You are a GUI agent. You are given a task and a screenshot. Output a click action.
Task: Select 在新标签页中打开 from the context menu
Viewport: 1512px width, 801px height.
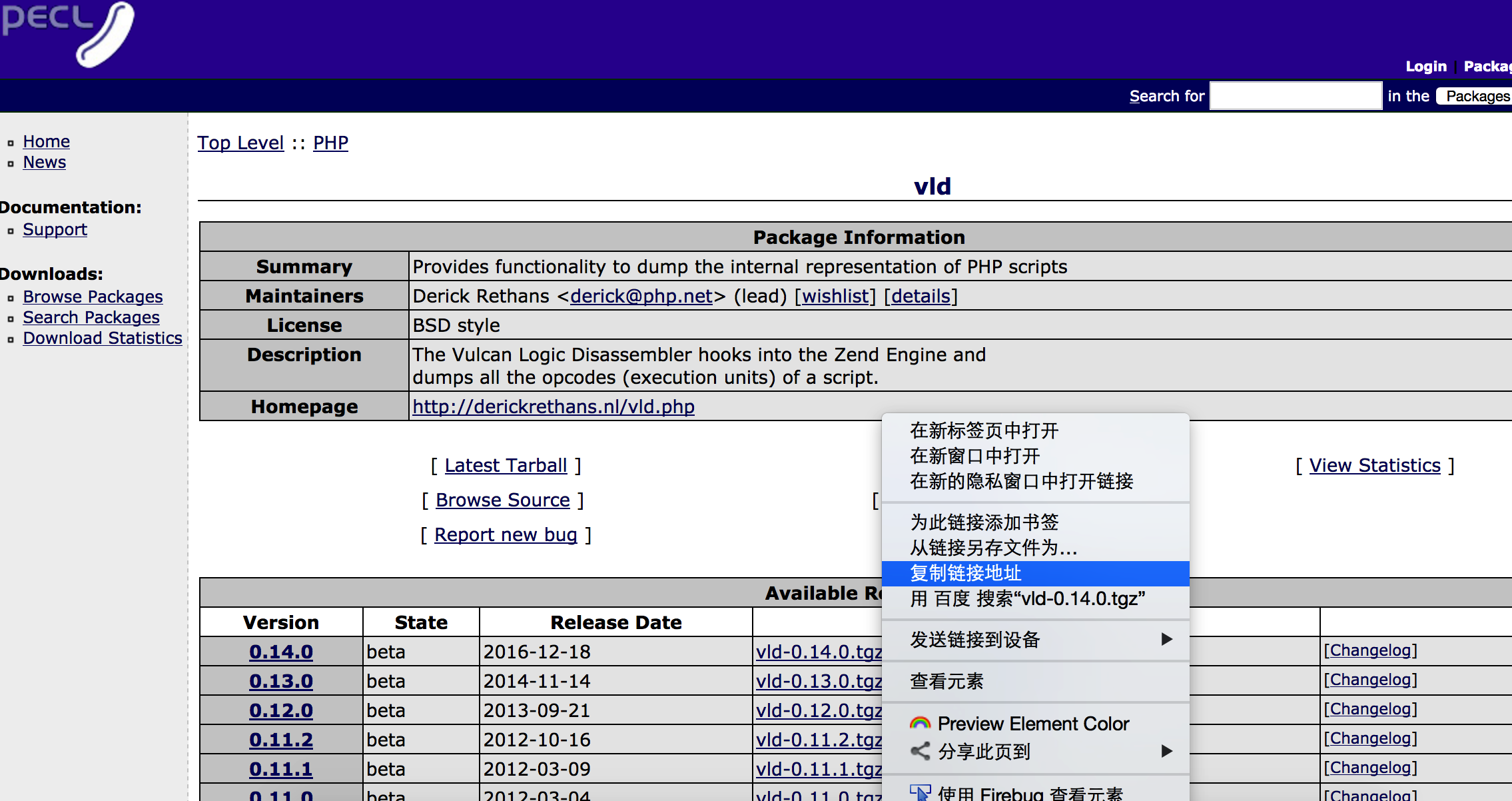click(x=1035, y=430)
